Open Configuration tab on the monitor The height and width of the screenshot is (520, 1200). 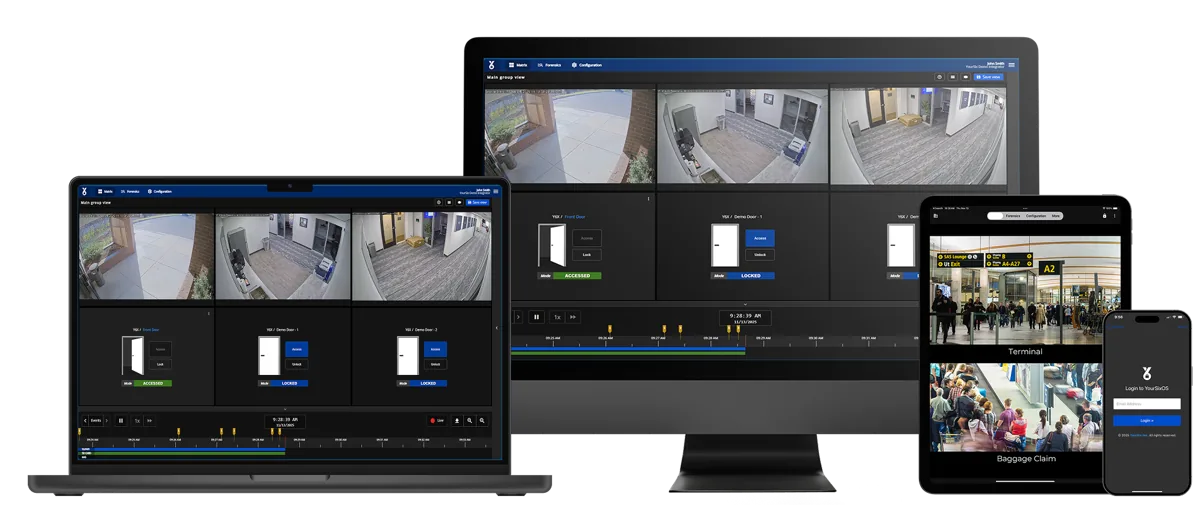coord(587,65)
